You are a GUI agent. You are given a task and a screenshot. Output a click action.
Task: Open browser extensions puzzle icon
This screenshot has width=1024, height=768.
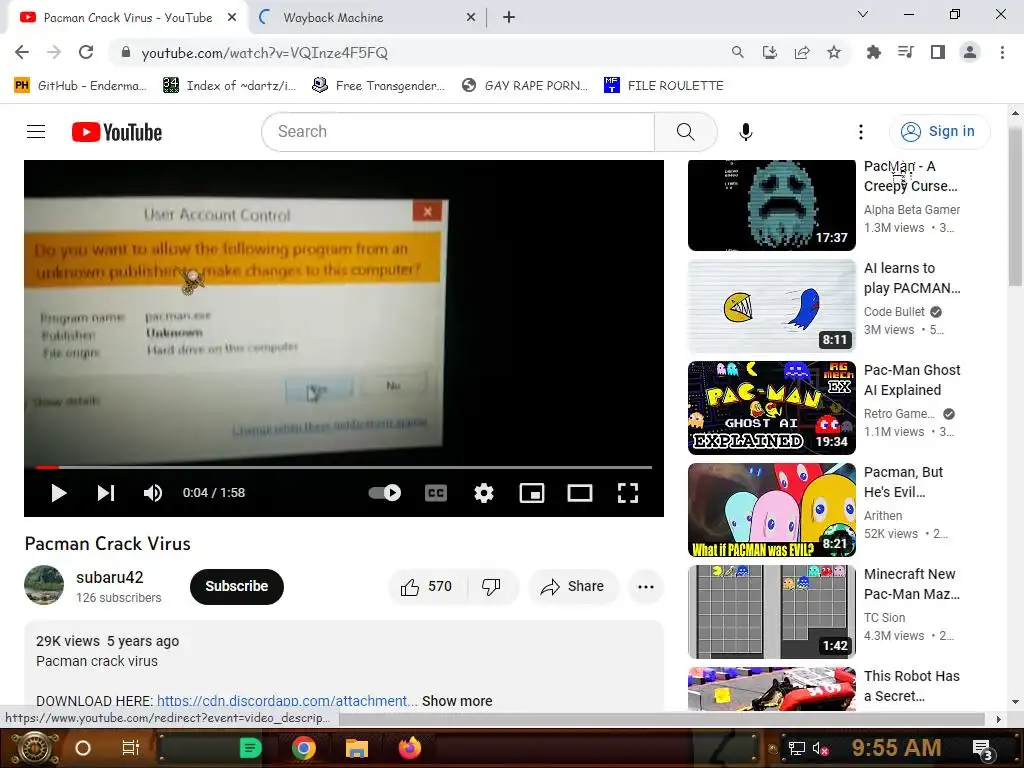(874, 52)
